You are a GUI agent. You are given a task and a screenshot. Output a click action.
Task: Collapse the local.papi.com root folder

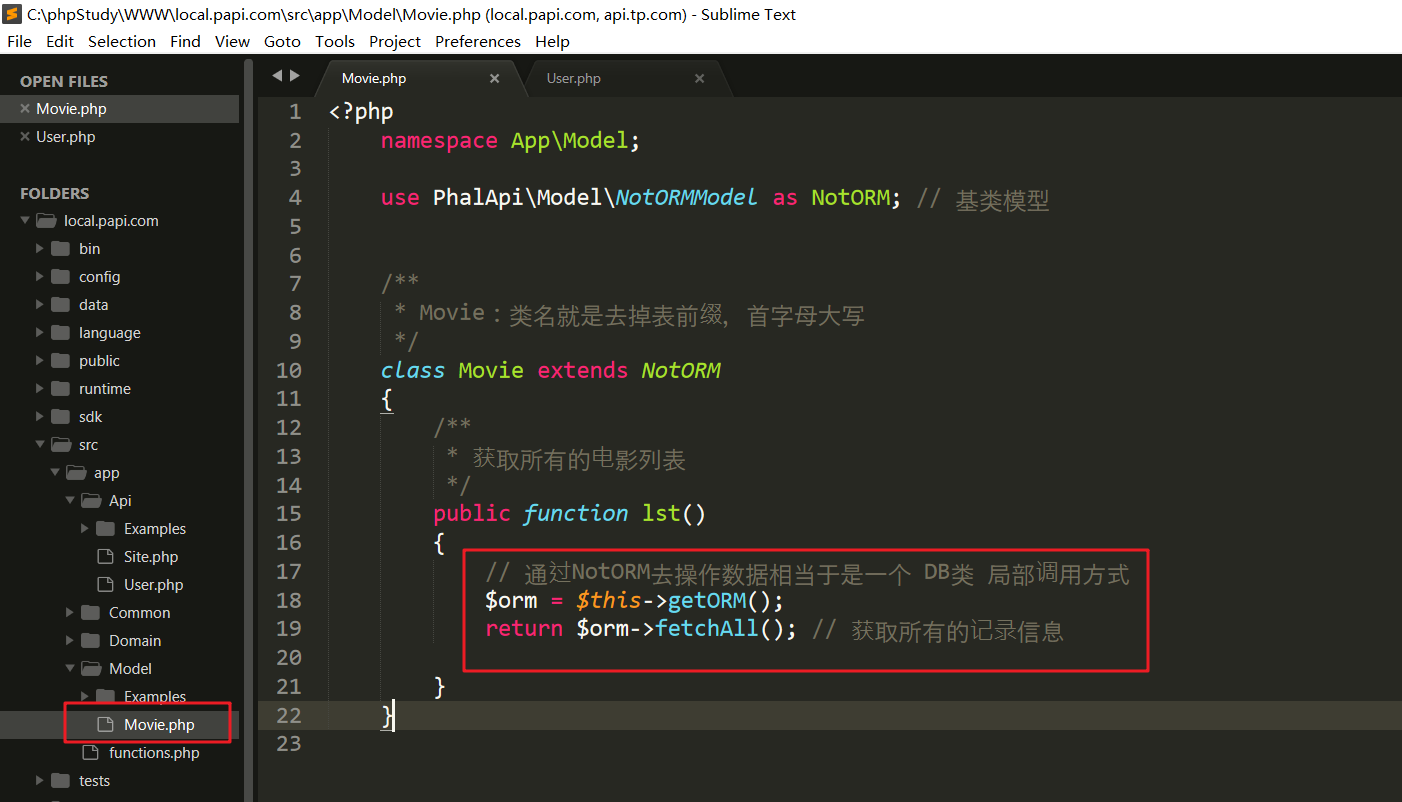[x=25, y=221]
